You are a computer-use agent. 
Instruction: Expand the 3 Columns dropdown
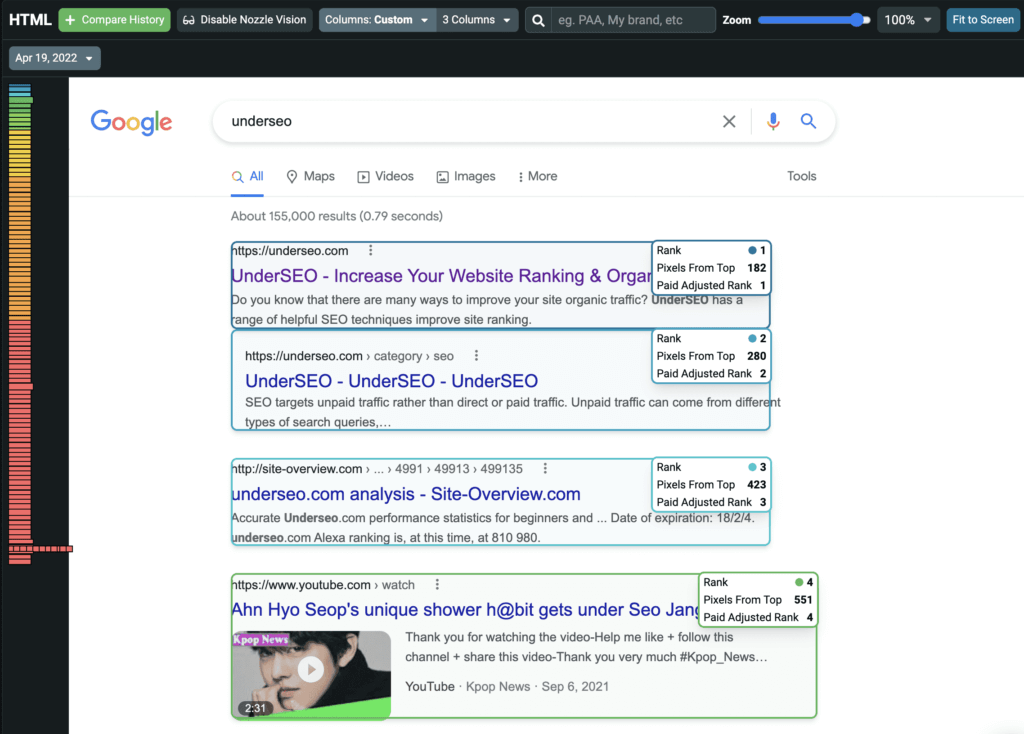pos(477,20)
